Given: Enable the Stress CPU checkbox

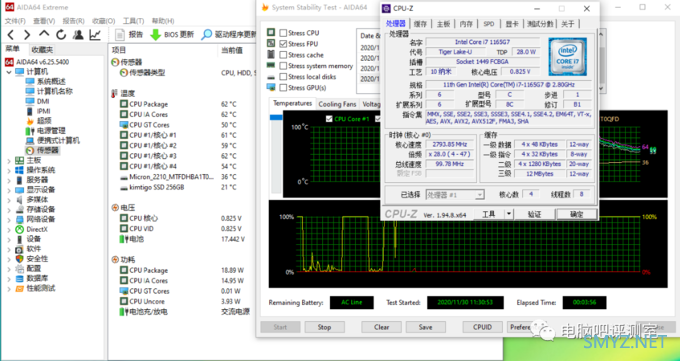Looking at the screenshot, I should [x=283, y=33].
